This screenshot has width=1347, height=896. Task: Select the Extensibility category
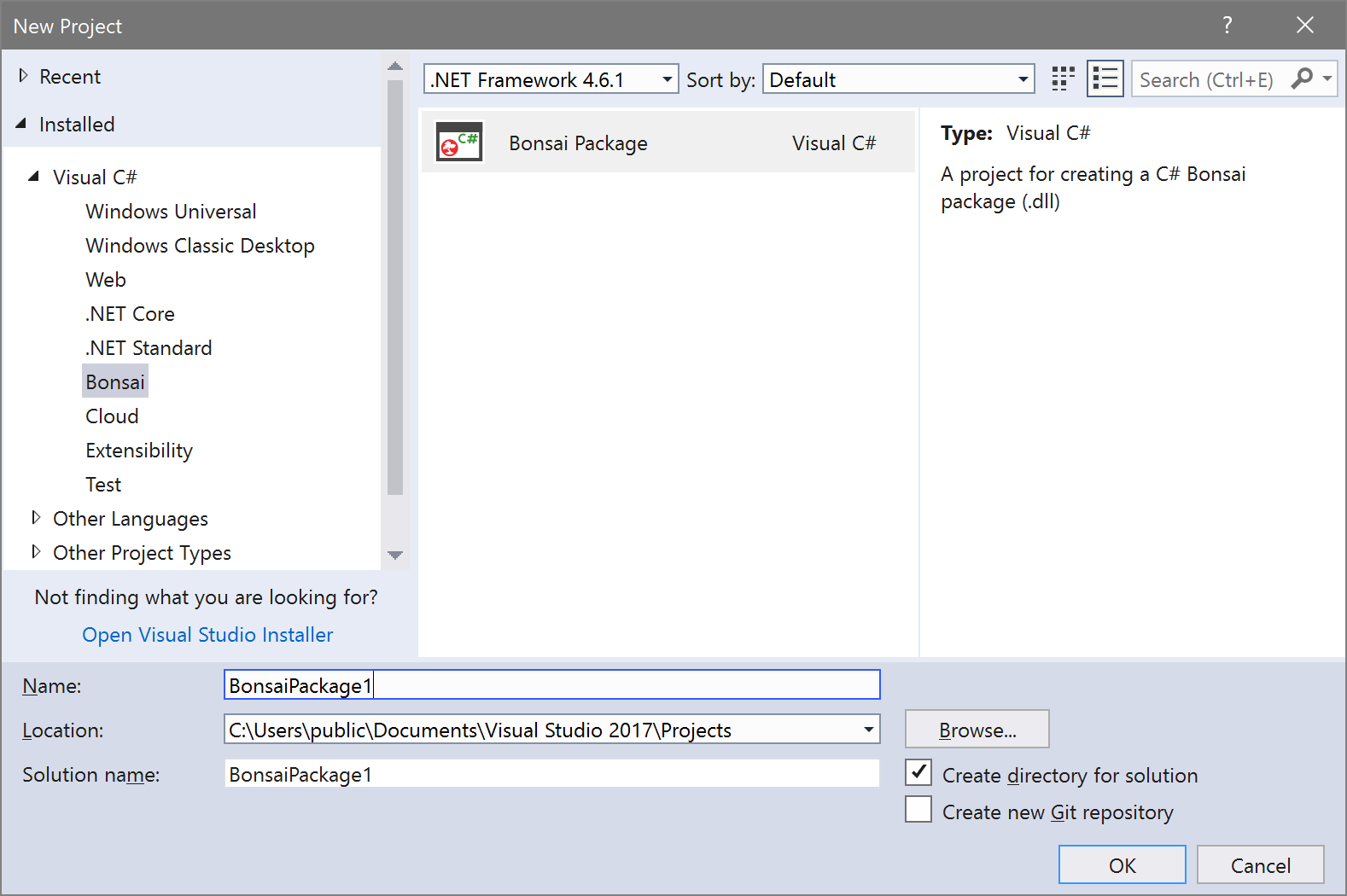(139, 451)
